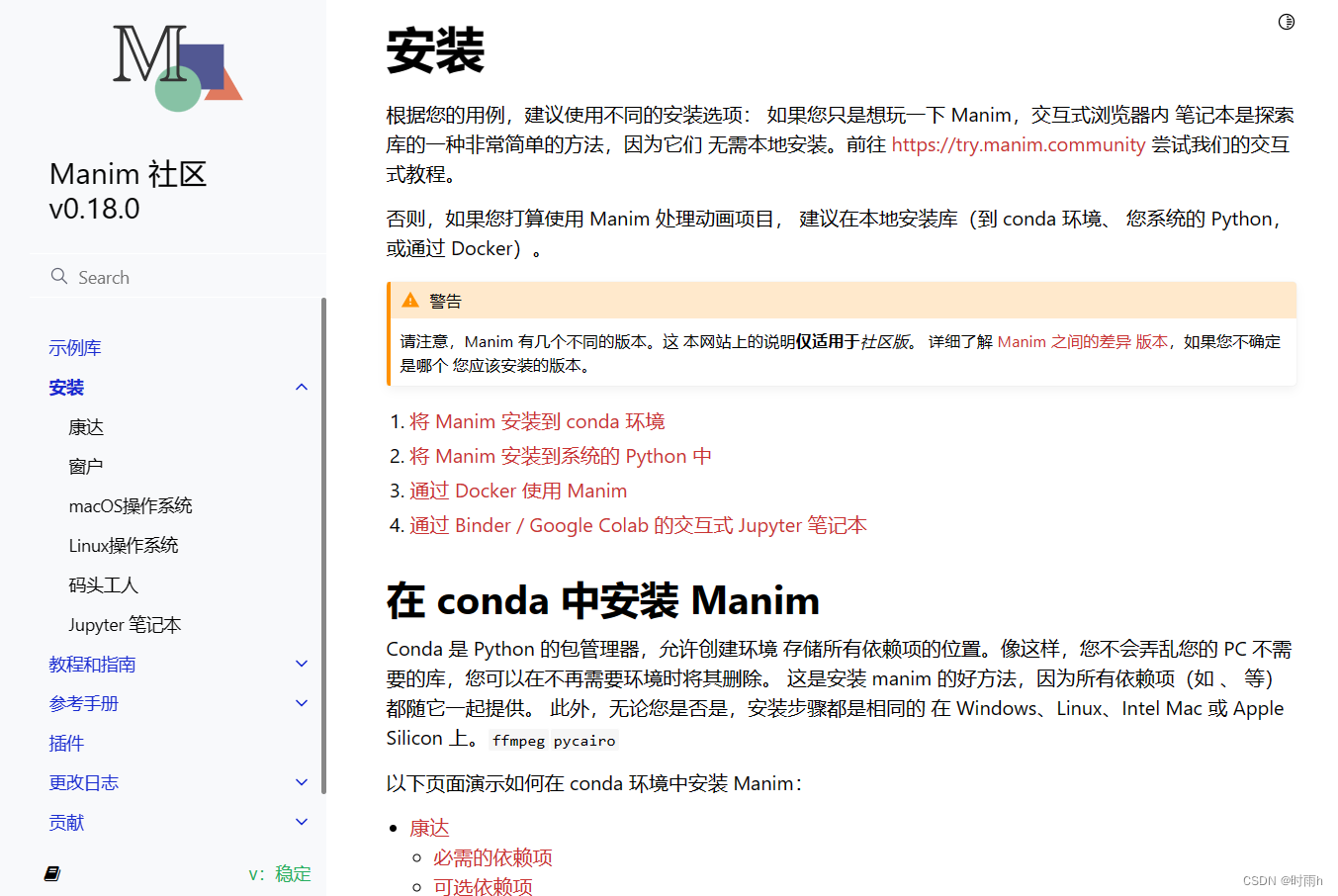Click the circled theme icon at top right
1338x896 pixels.
[1285, 21]
